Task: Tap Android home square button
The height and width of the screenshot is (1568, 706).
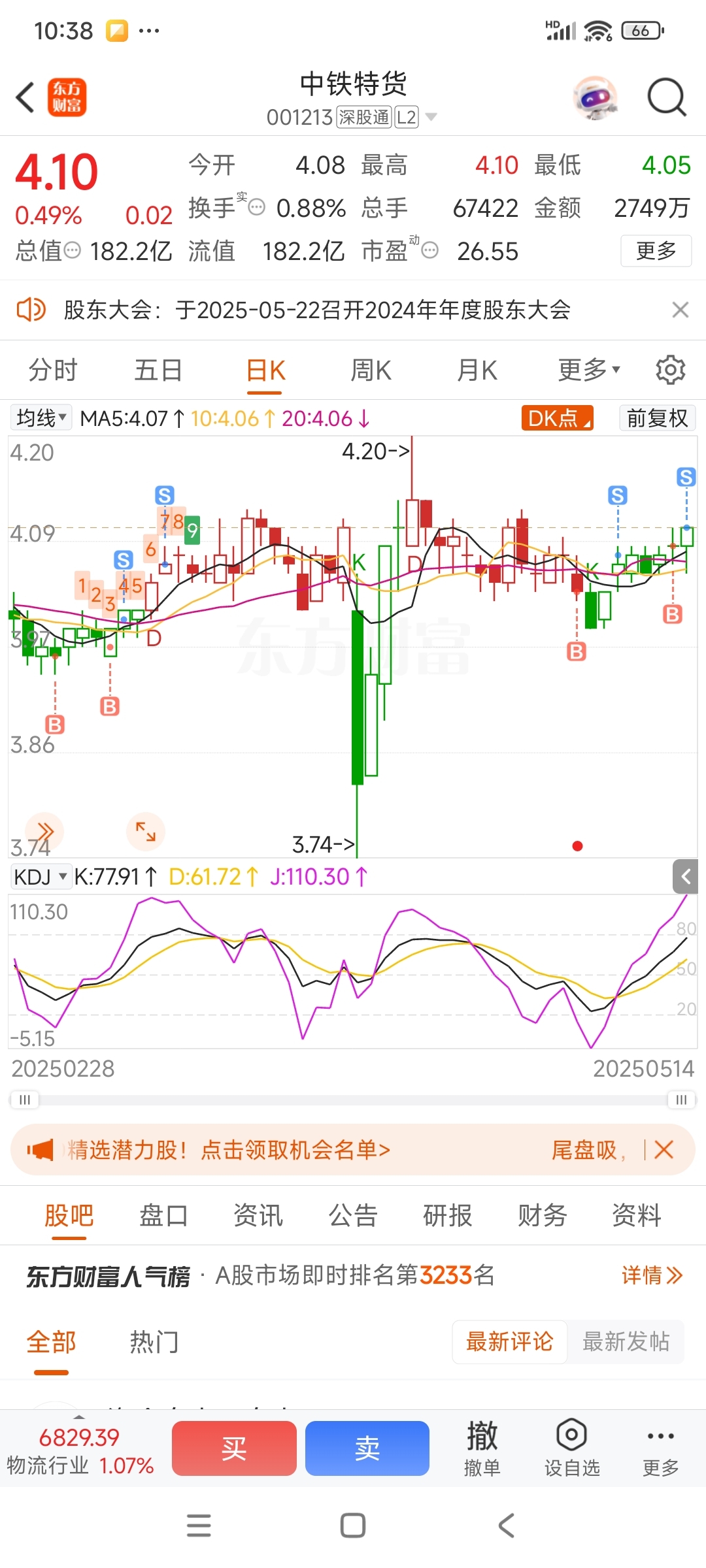Action: coord(353,1526)
